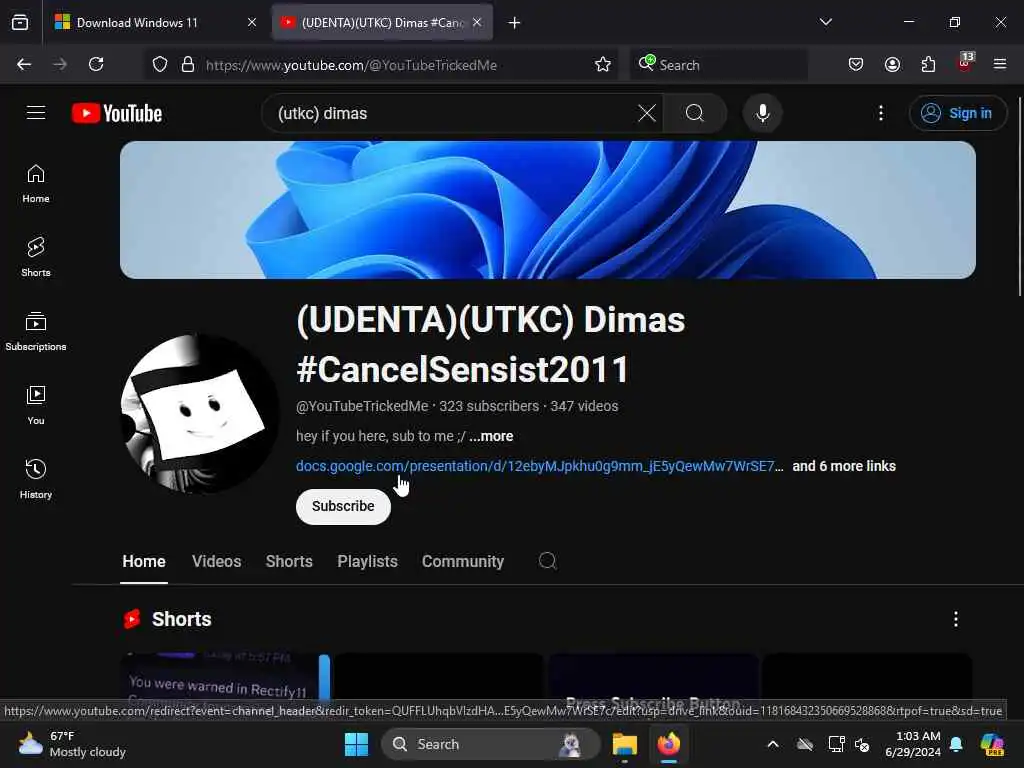Image resolution: width=1024 pixels, height=768 pixels.
Task: Go to the YouTube logo home link
Action: 117,113
